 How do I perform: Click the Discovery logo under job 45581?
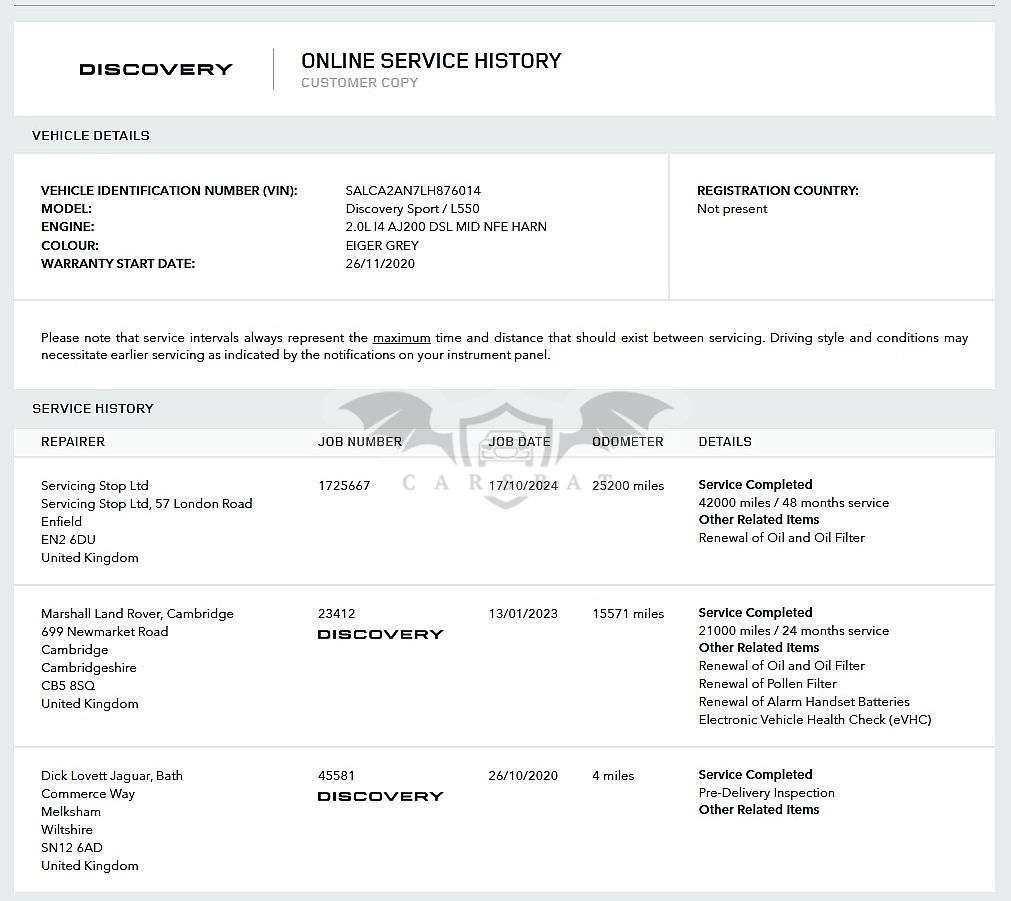tap(380, 796)
